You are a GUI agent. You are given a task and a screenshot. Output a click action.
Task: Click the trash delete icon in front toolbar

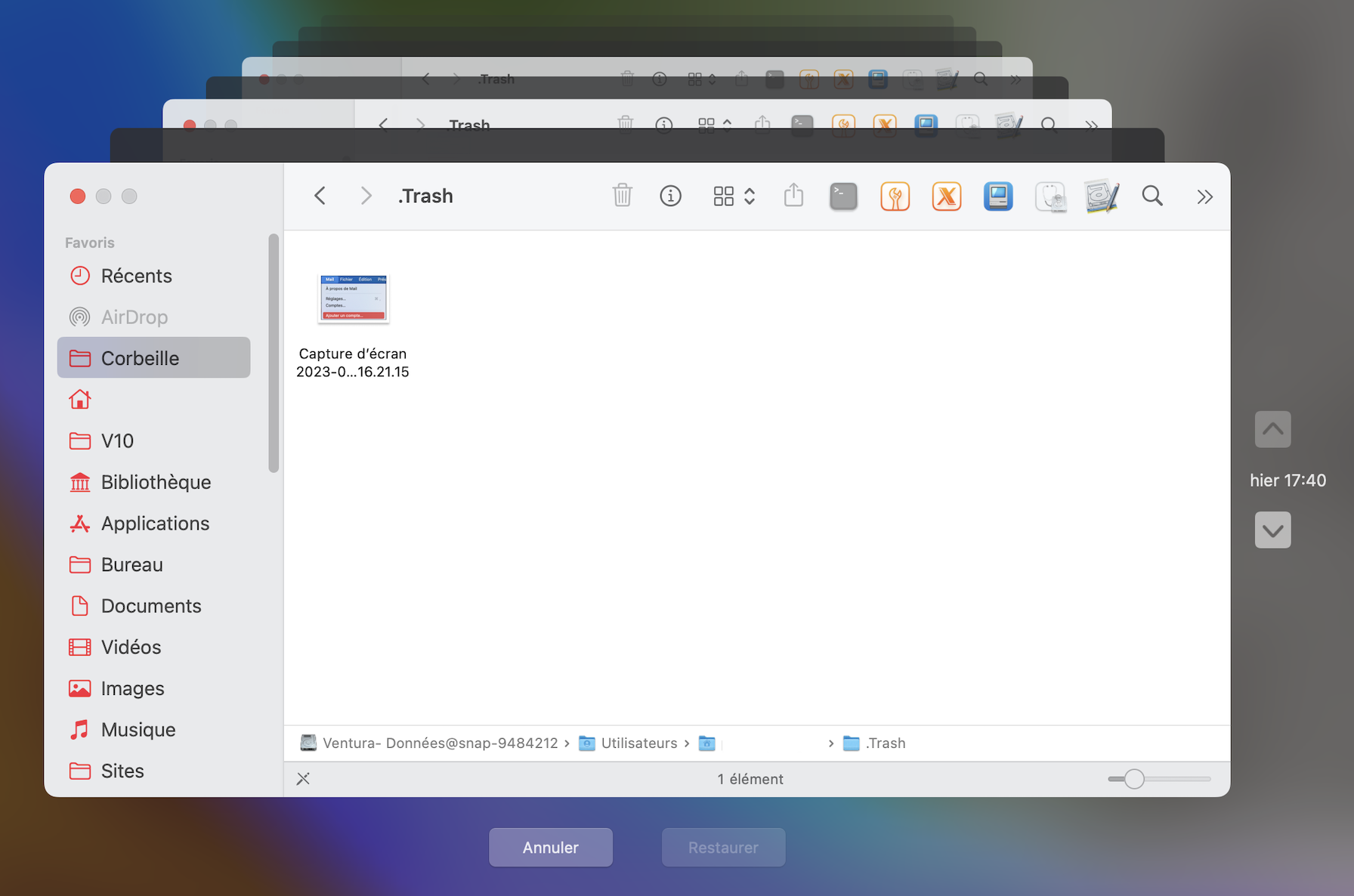point(622,196)
